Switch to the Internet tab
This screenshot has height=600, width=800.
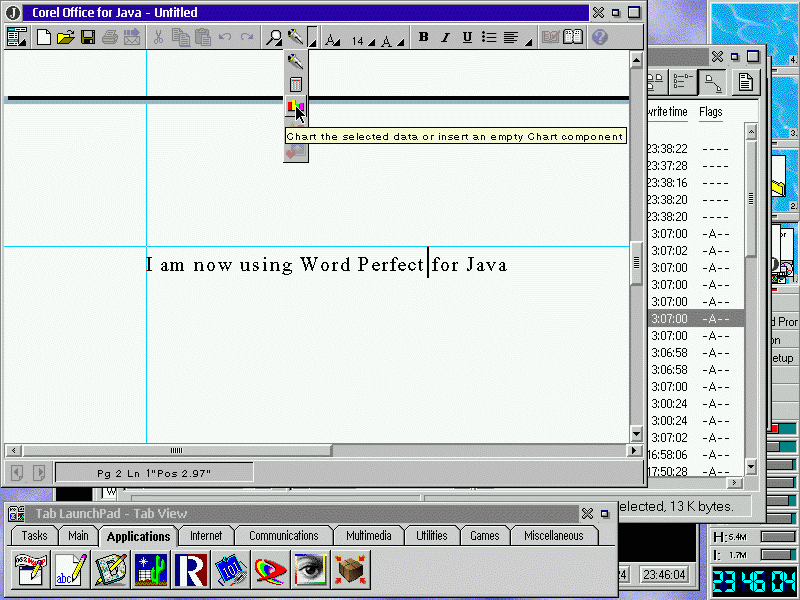206,536
